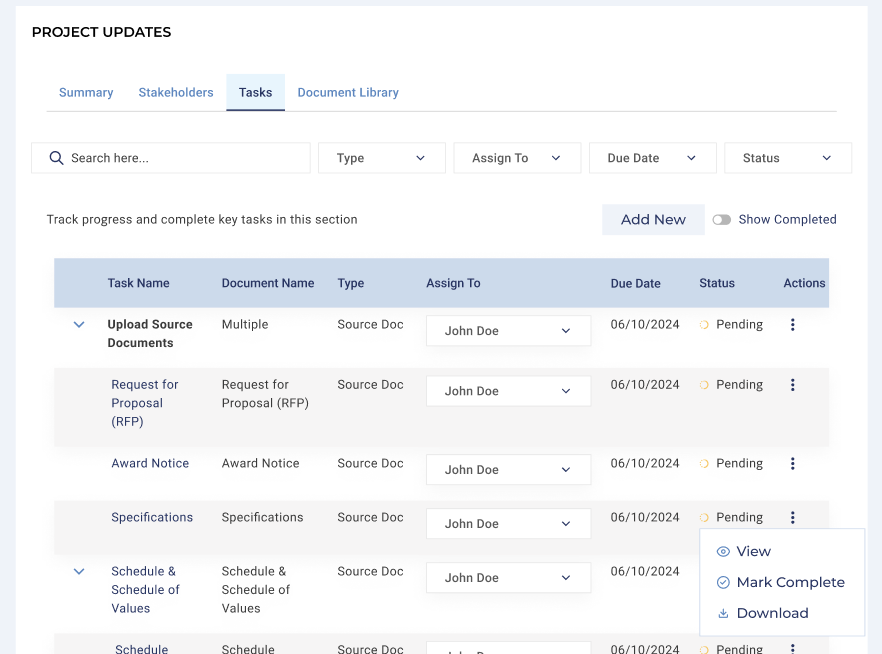Open the Due Date filter dropdown

pyautogui.click(x=652, y=158)
